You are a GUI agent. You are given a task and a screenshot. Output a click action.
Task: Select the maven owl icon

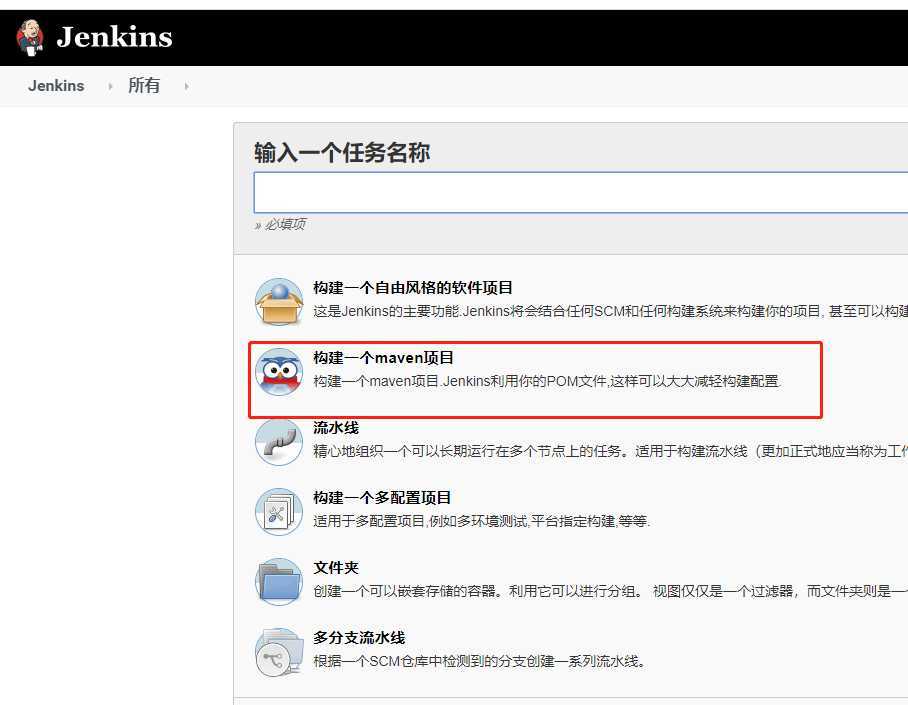point(279,372)
